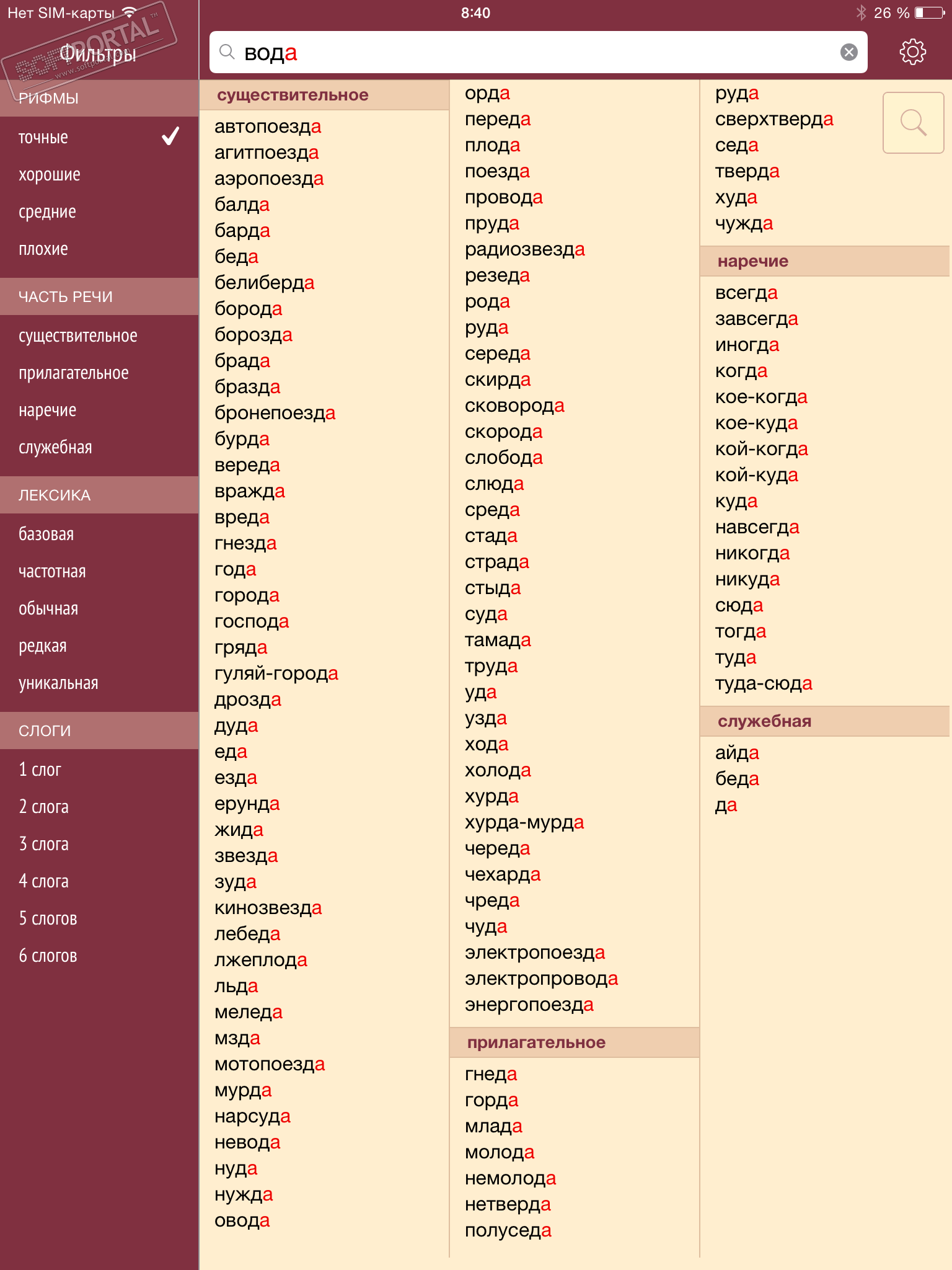The image size is (952, 1270).
Task: Select the word да under служебная
Action: click(x=726, y=805)
